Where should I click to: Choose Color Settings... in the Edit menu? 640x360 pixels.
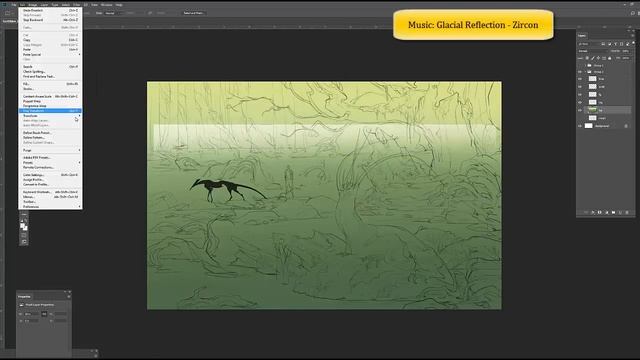(x=50, y=175)
